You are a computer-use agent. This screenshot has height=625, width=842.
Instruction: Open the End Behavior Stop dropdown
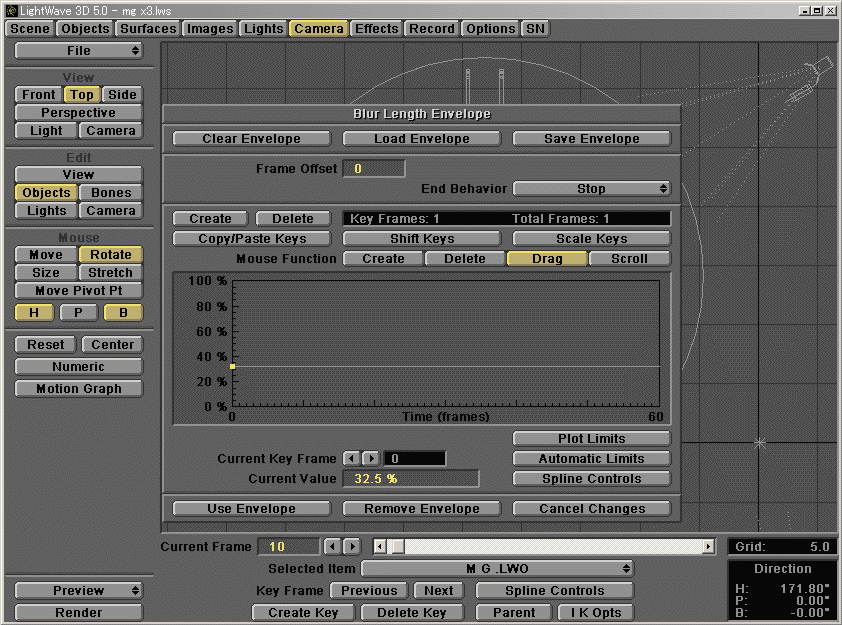click(591, 188)
